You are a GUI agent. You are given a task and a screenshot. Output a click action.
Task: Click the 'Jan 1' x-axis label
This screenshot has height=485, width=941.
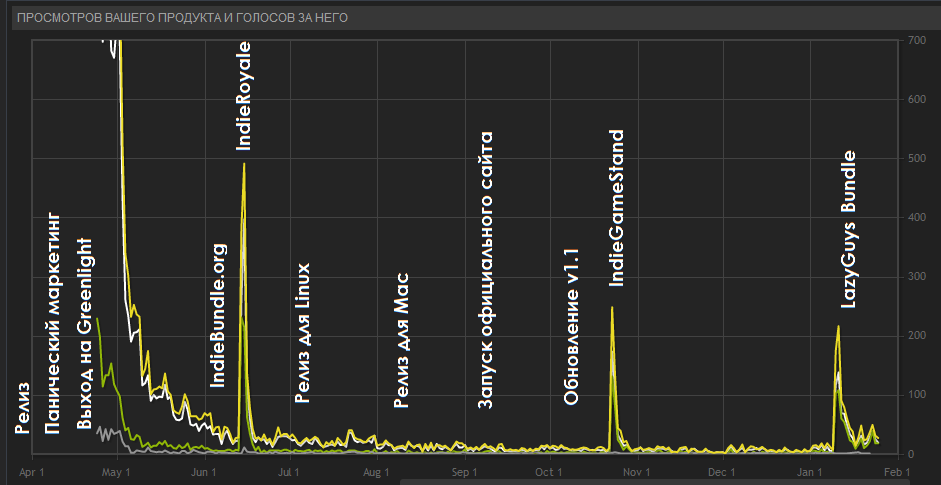tap(811, 472)
